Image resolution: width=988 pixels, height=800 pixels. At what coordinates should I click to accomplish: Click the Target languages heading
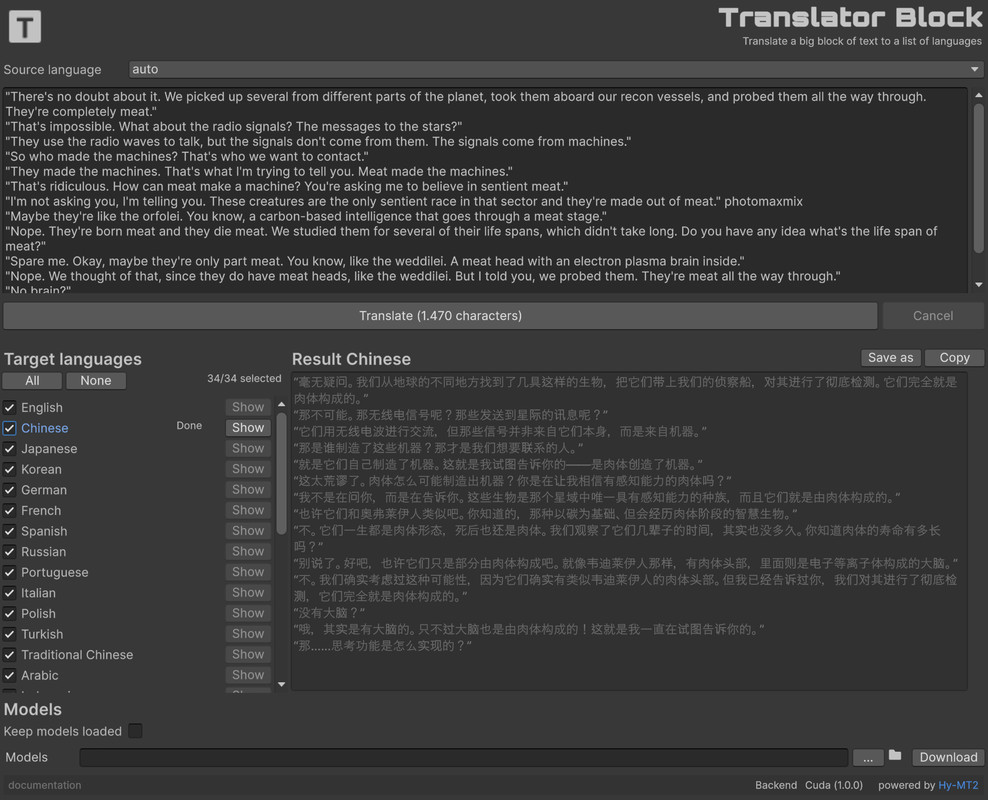pyautogui.click(x=72, y=359)
